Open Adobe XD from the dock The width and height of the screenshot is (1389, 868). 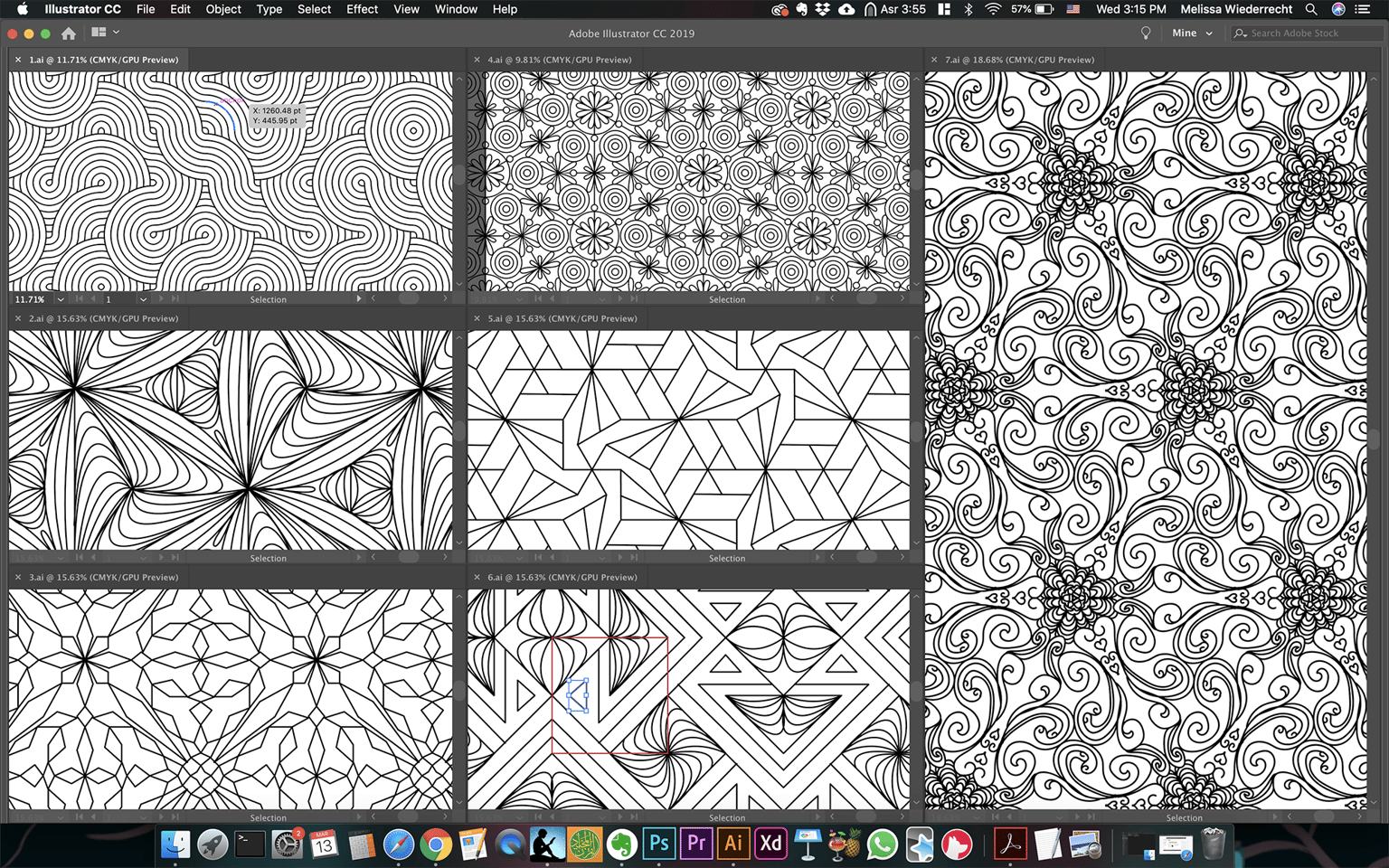[x=770, y=844]
